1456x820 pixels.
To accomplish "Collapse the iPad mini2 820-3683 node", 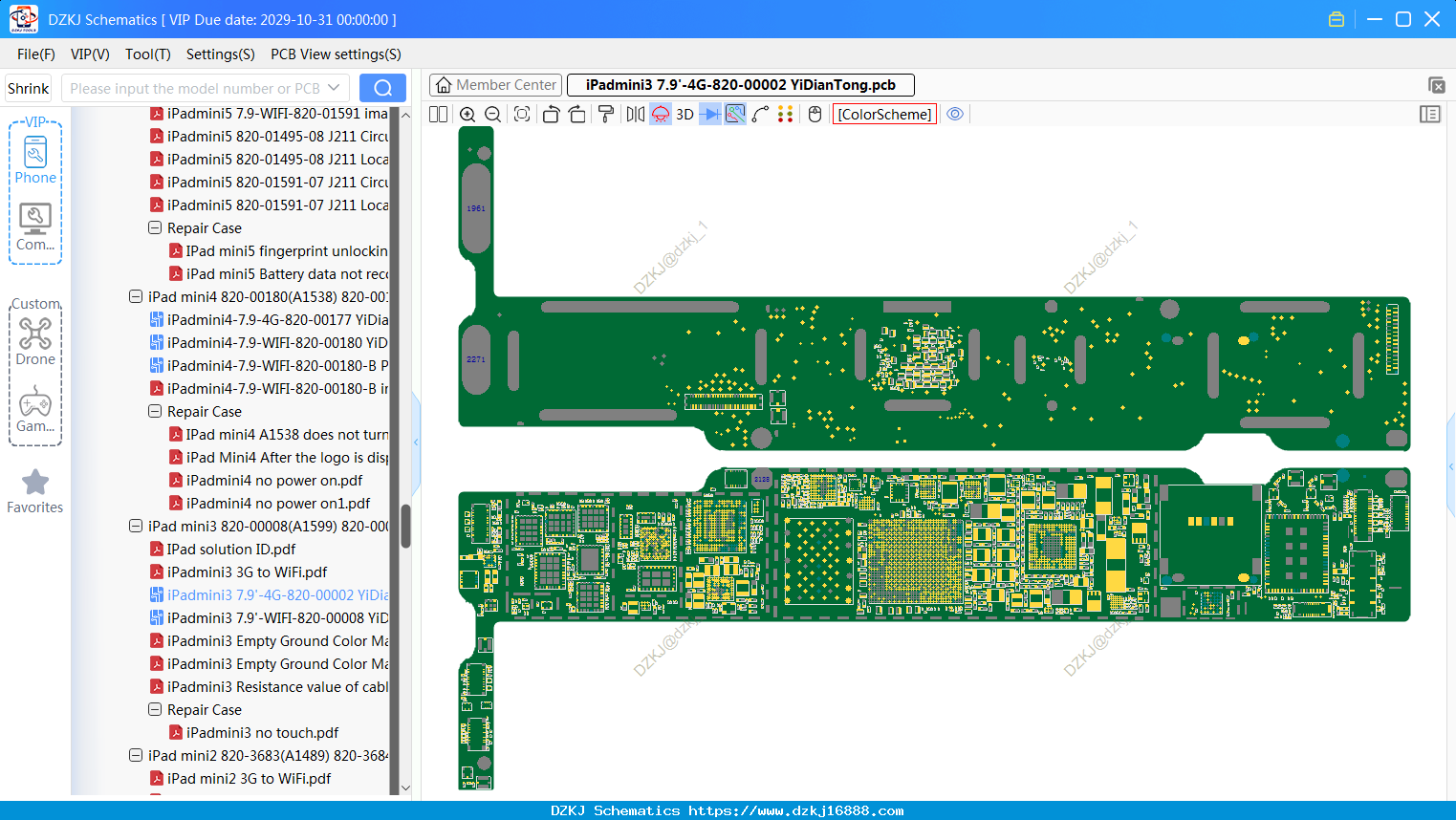I will (136, 755).
